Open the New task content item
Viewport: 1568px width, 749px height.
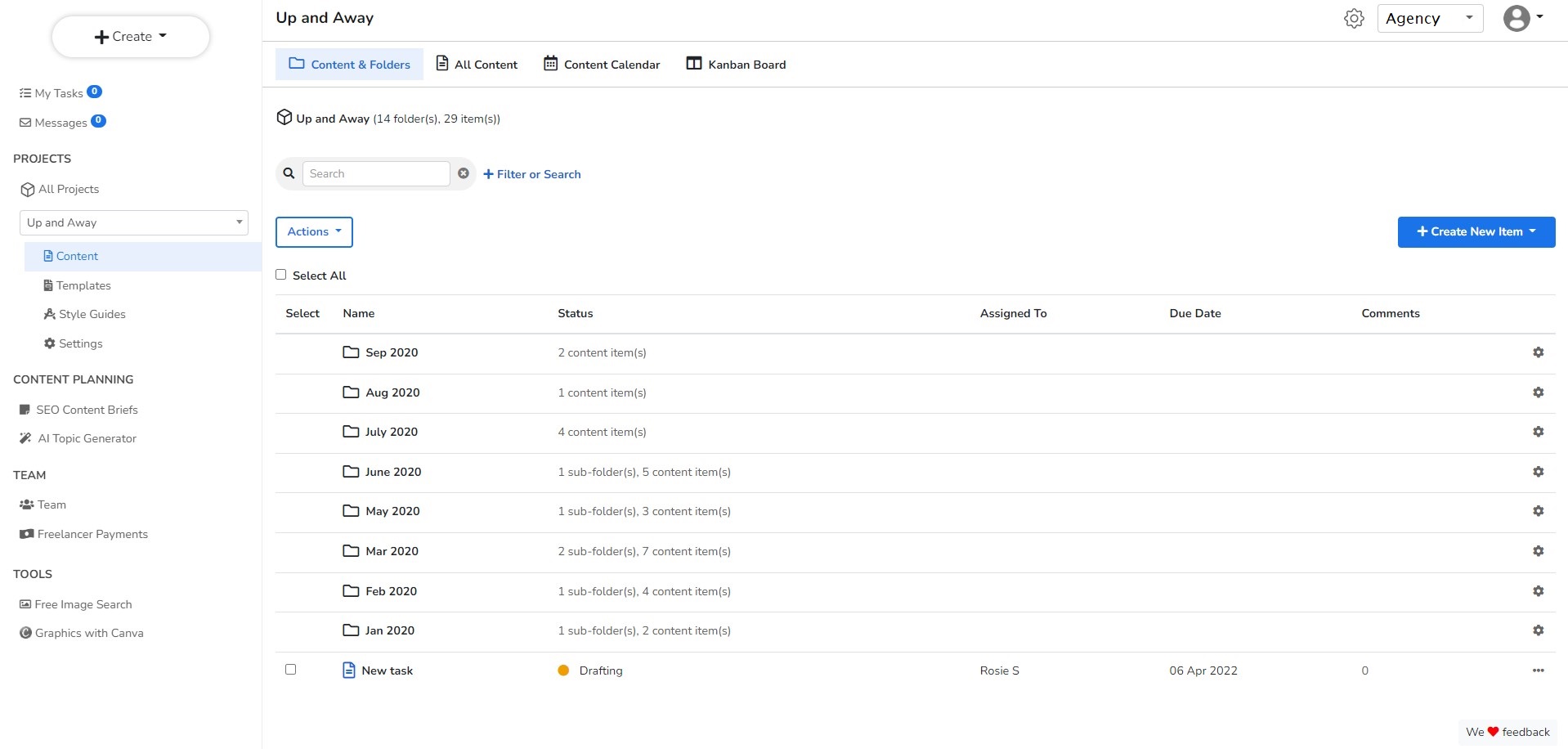(x=387, y=671)
